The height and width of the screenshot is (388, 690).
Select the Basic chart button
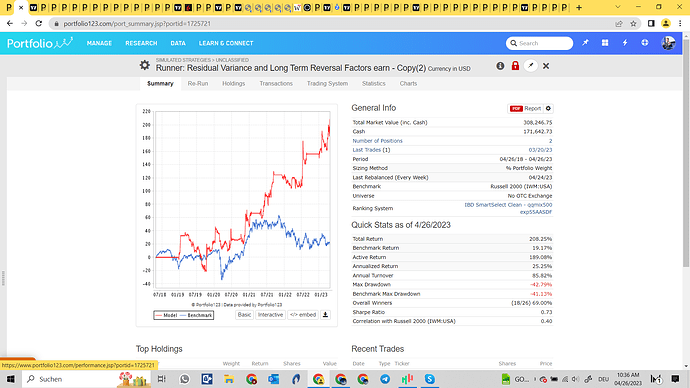coord(244,315)
